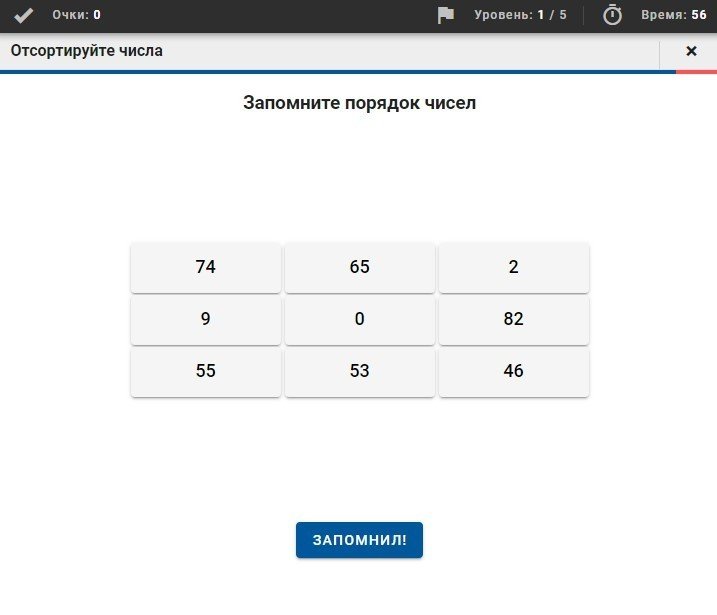Click the flag level icon
Image resolution: width=717 pixels, height=615 pixels.
coord(445,15)
